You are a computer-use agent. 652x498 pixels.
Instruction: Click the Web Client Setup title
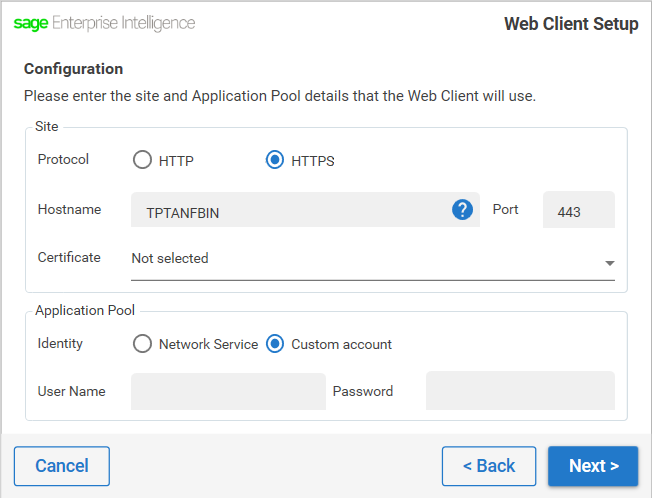571,24
